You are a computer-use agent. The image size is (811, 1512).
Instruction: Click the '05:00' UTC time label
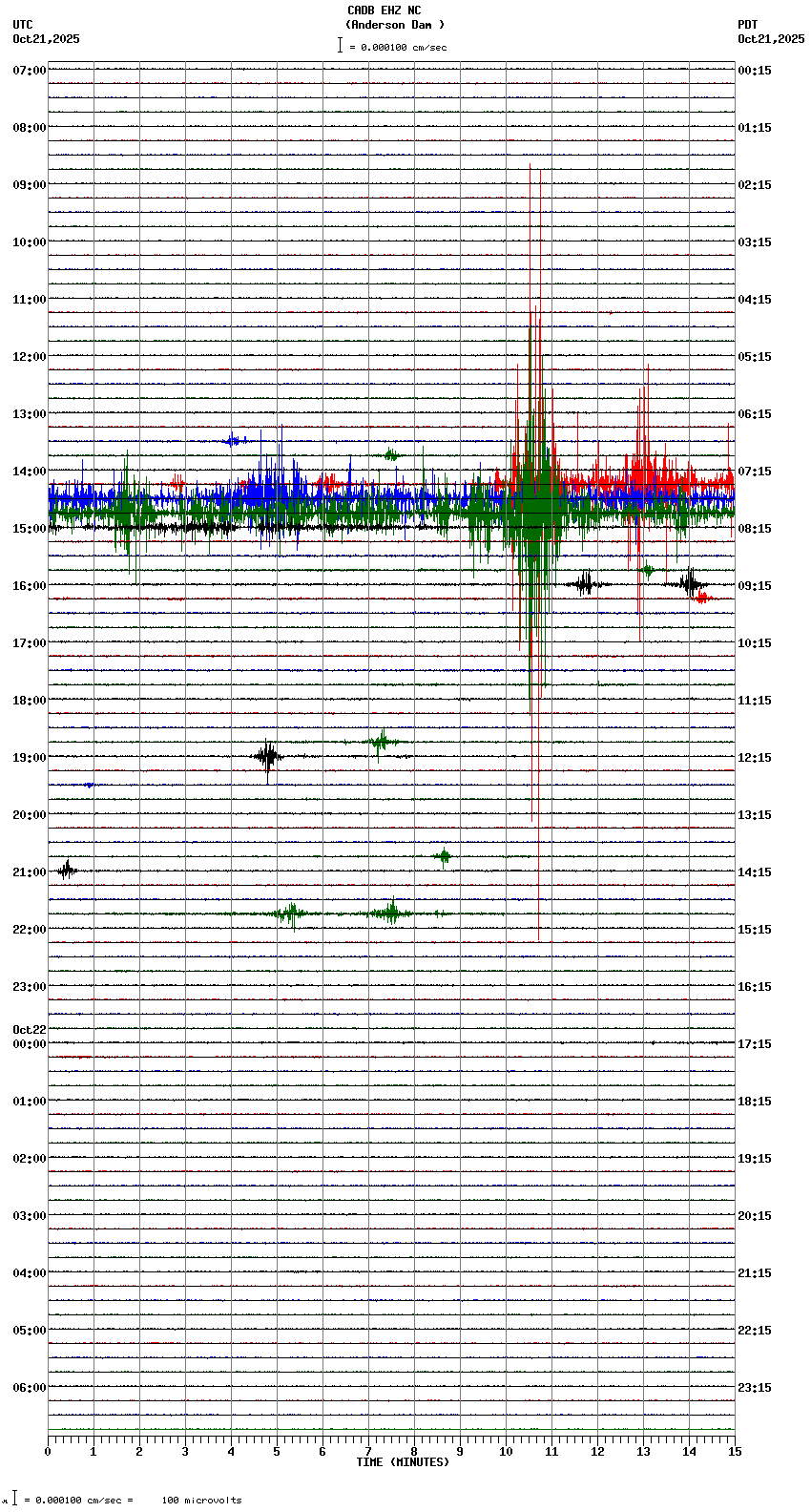(30, 1331)
